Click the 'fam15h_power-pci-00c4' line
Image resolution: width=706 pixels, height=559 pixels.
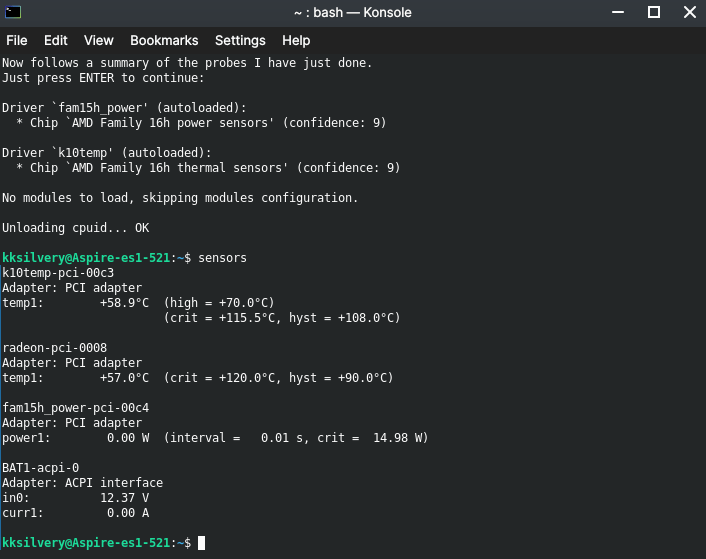[x=76, y=408]
